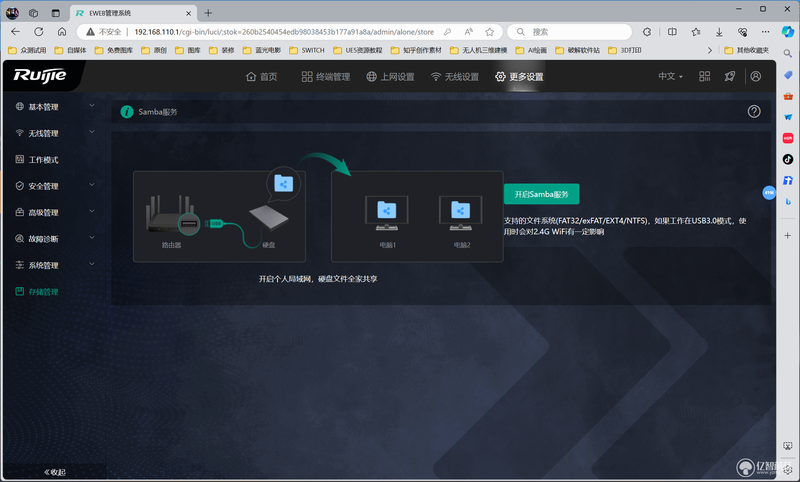Click the 开启Samba服务 button
This screenshot has height=482, width=800.
point(541,194)
